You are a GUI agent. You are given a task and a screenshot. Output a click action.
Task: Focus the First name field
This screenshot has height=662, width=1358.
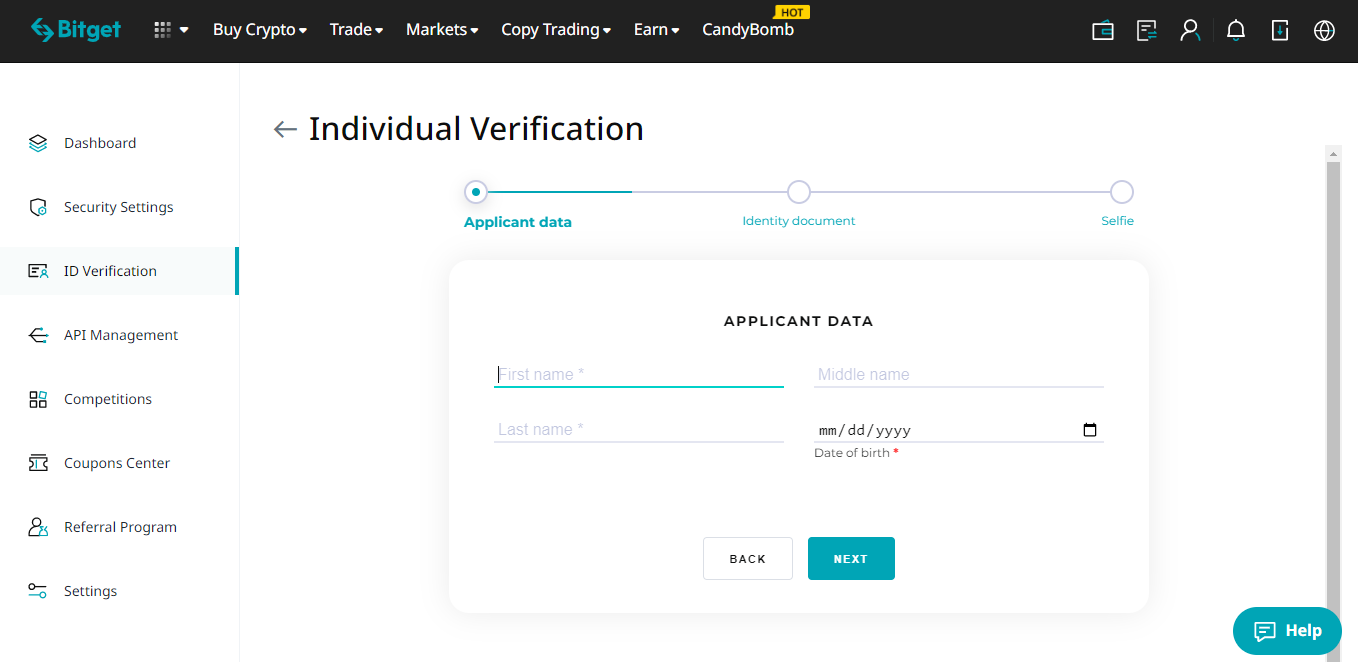[639, 374]
